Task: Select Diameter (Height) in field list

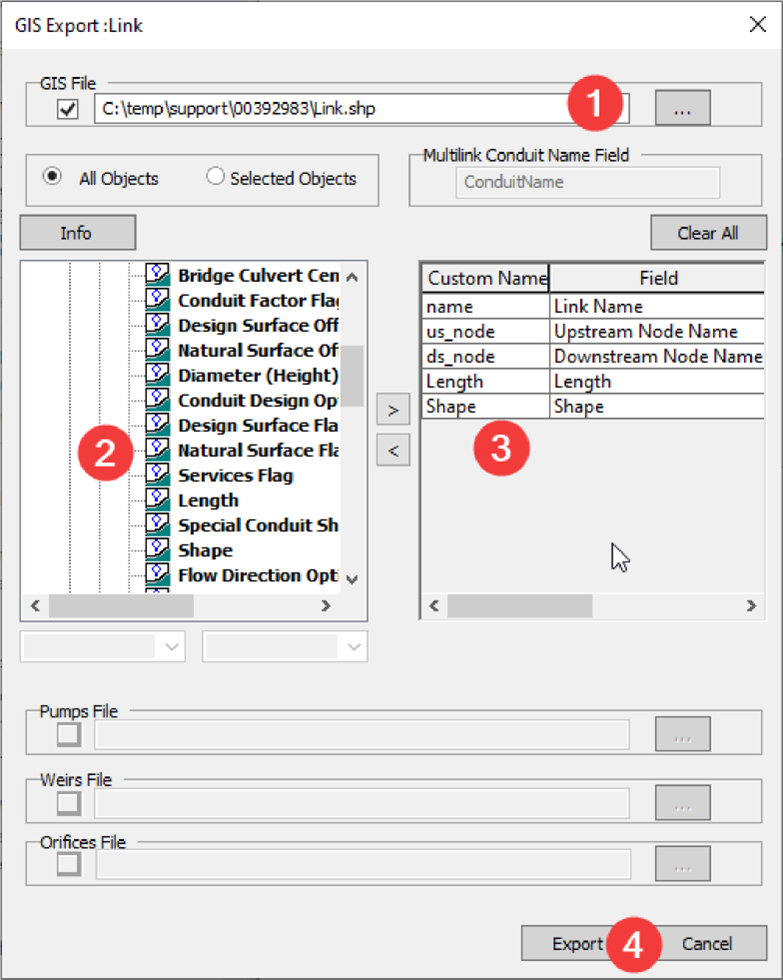Action: [258, 375]
